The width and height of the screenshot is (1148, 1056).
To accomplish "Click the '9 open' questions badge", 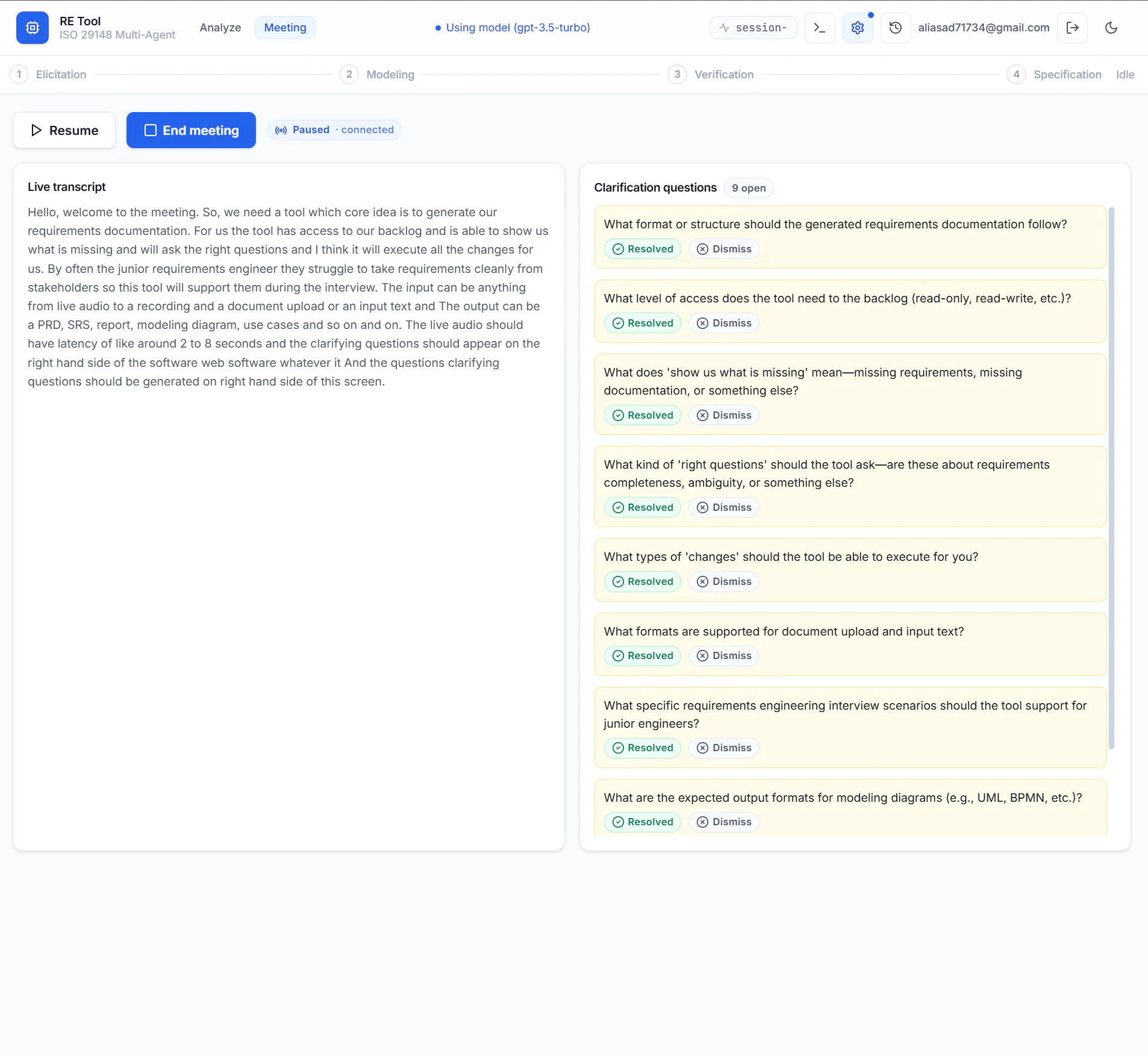I will pos(749,188).
